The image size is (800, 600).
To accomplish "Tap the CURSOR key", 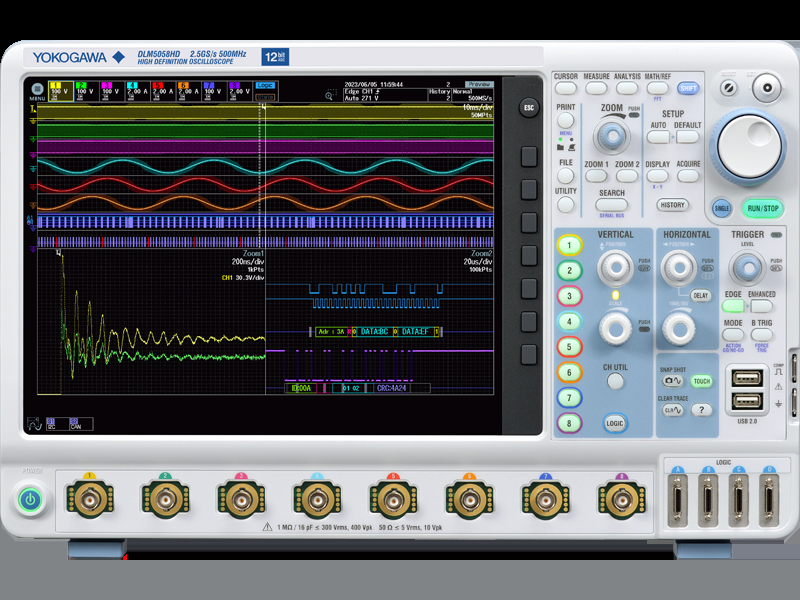I will click(566, 88).
